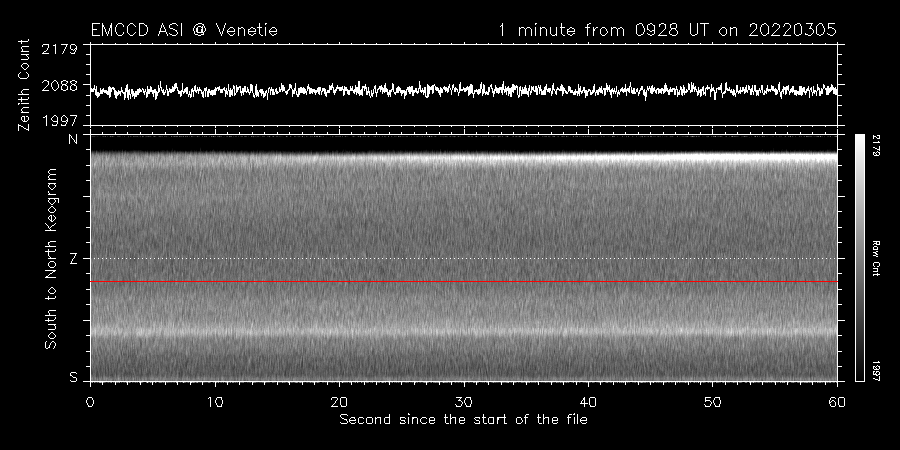Click the "South to North Keogram" axis label
Viewport: 900px width, 450px height.
51,258
